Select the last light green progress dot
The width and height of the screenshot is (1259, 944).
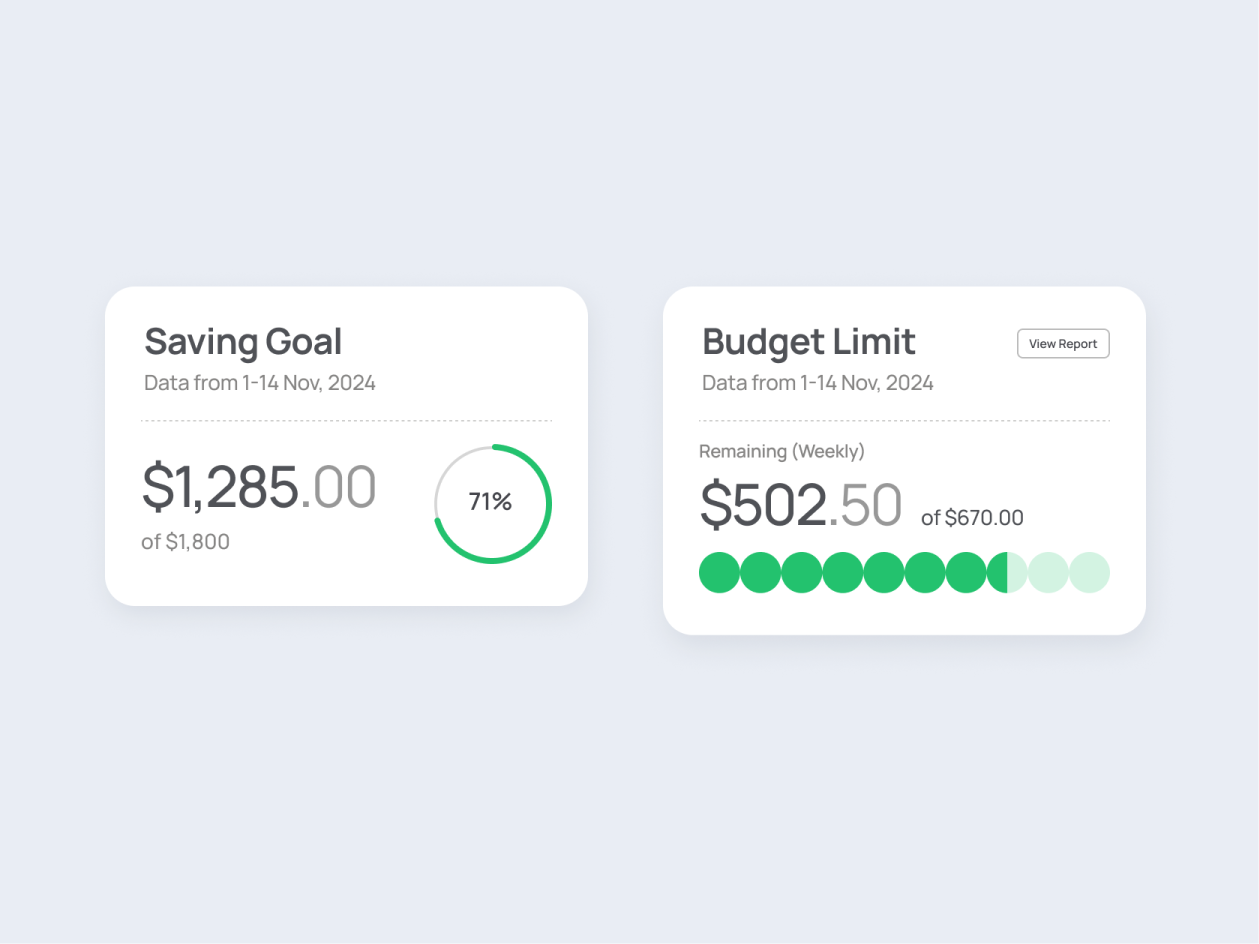click(1089, 572)
